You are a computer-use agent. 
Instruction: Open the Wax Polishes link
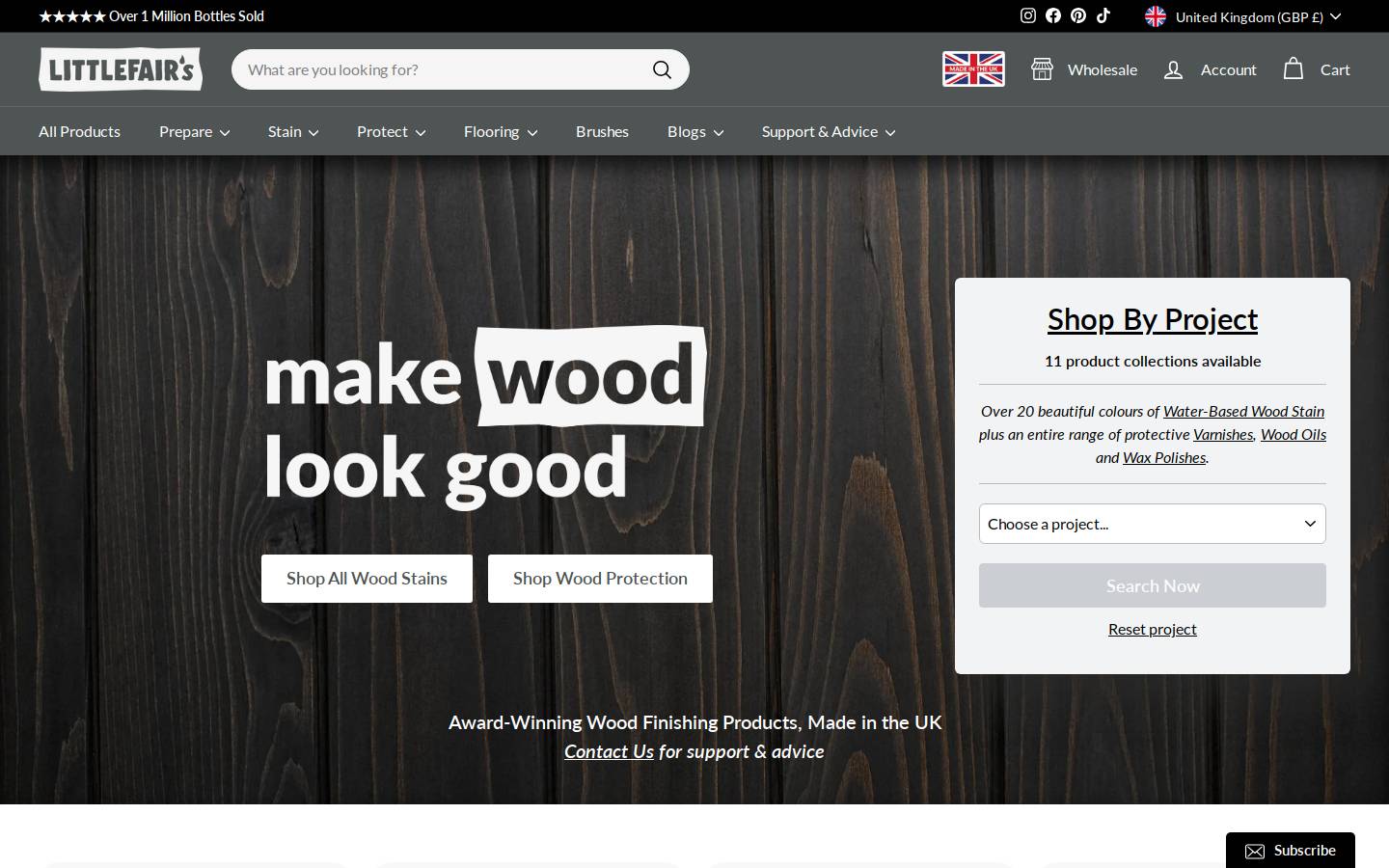click(1164, 457)
